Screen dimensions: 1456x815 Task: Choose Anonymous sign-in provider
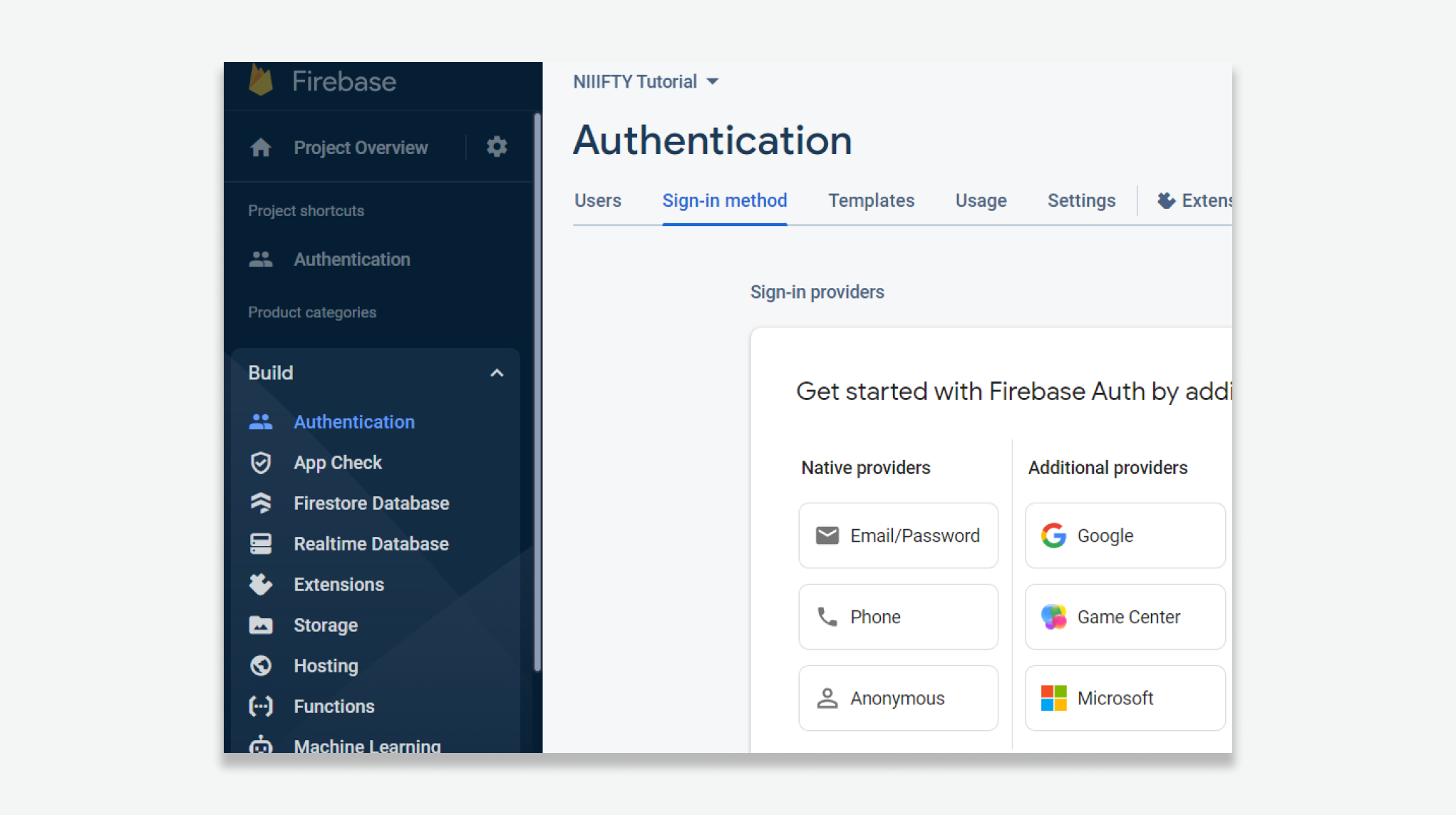(898, 698)
